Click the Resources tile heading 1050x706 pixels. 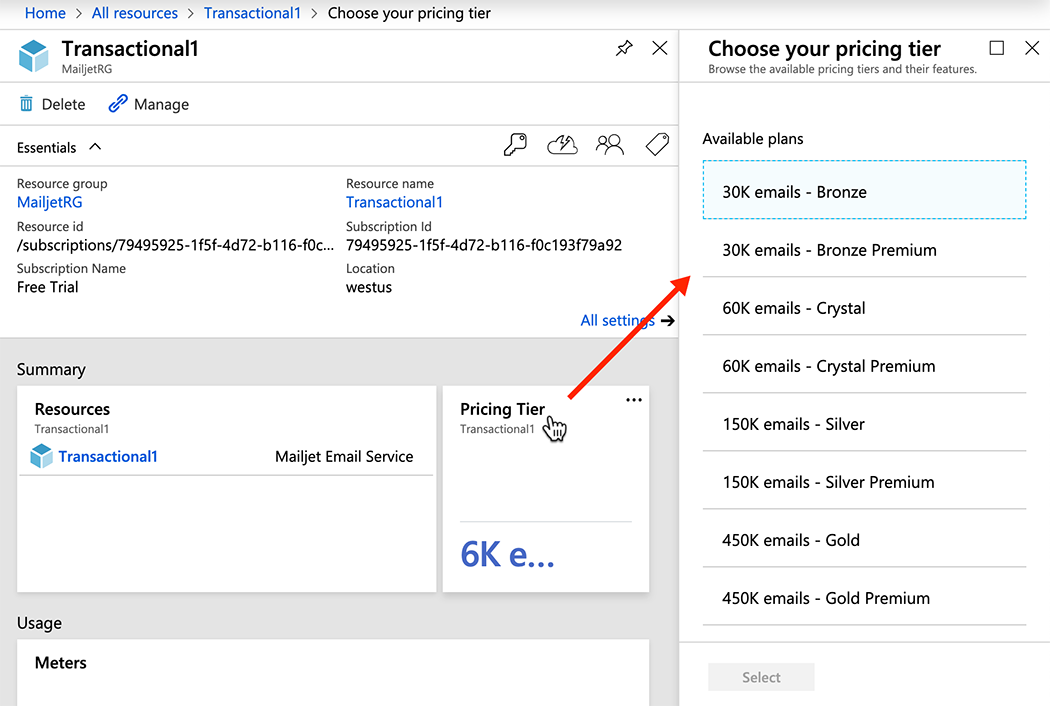(x=72, y=409)
